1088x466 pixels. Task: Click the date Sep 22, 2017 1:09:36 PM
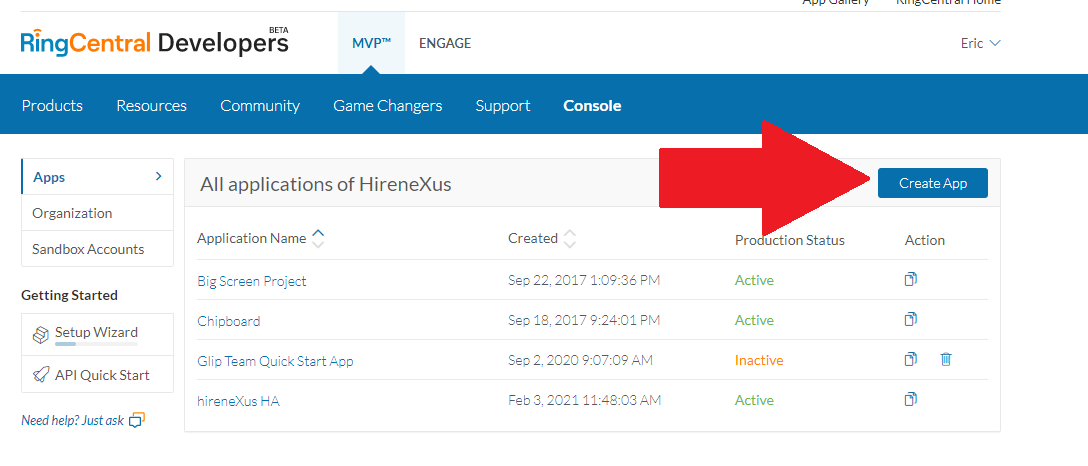pos(584,280)
